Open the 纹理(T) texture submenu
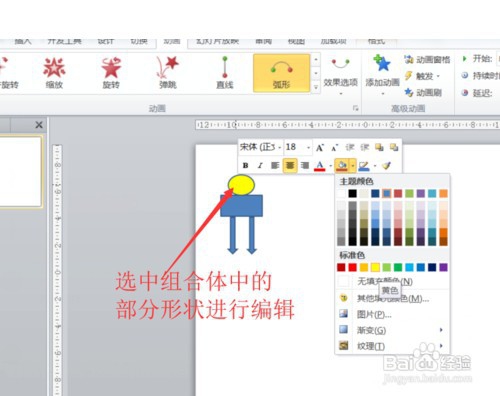The width and height of the screenshot is (500, 396). pos(392,346)
